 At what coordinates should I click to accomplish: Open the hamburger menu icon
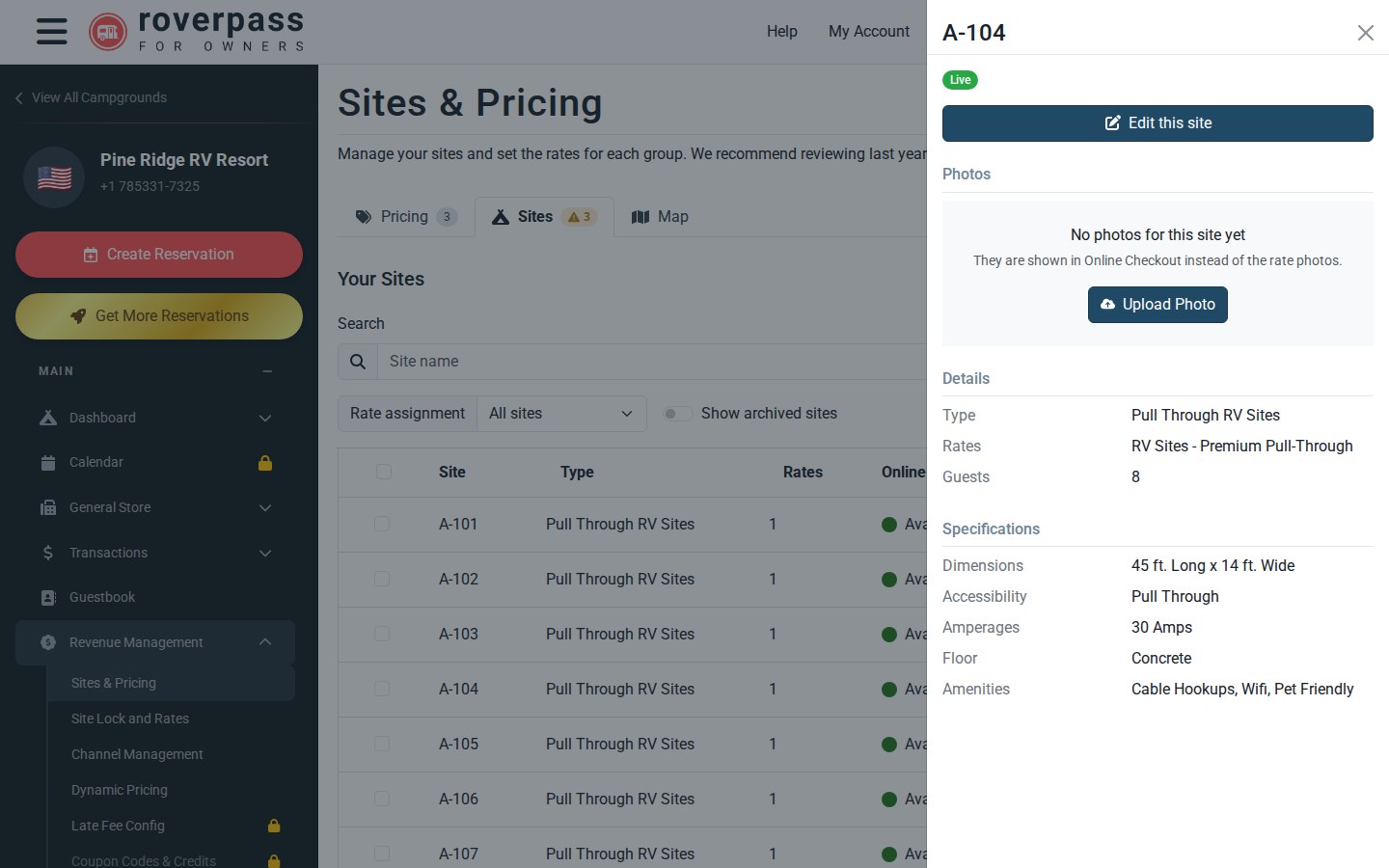click(x=52, y=32)
